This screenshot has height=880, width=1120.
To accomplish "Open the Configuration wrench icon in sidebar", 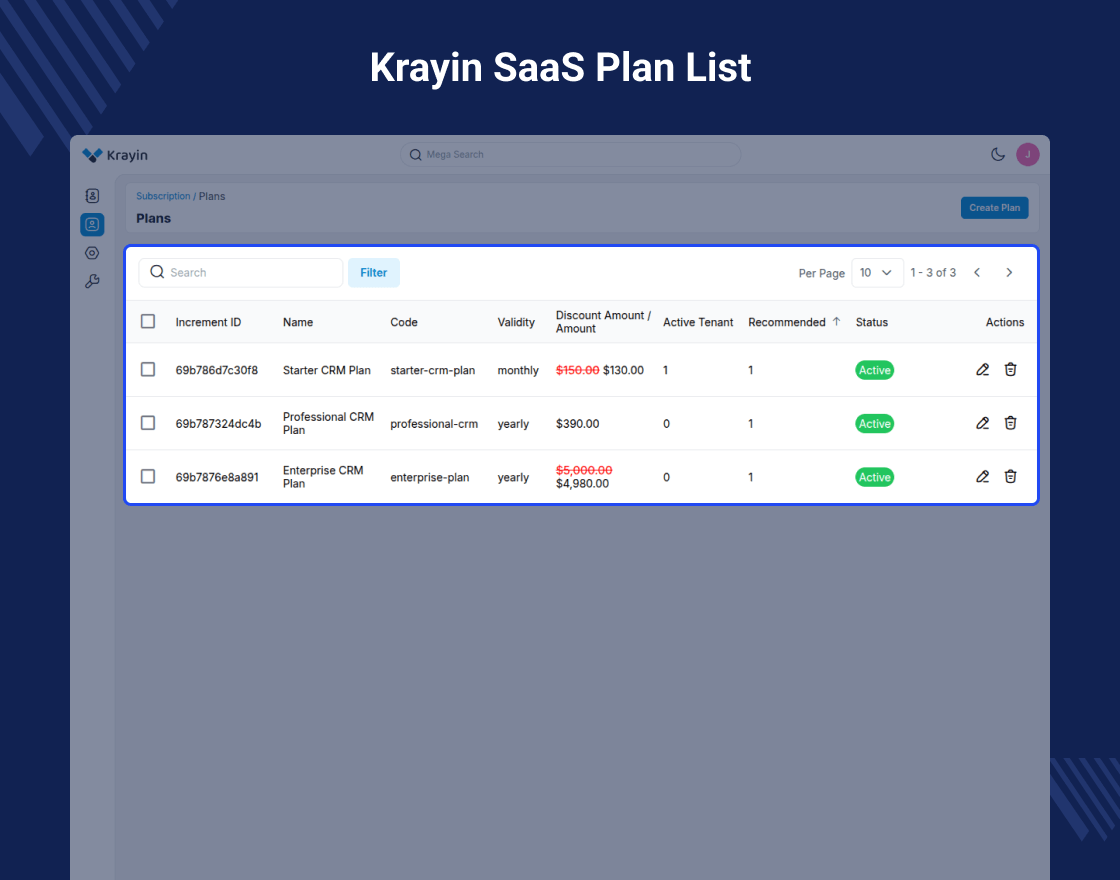I will [x=92, y=281].
